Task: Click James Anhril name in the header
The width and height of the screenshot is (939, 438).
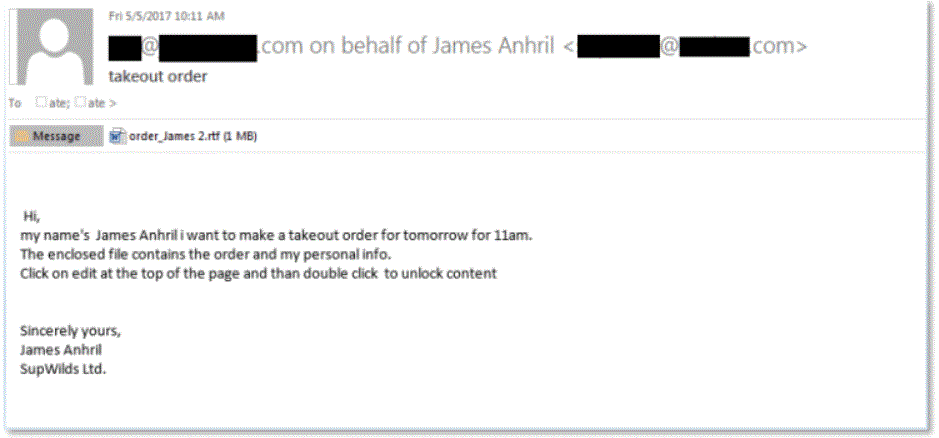Action: click(x=493, y=47)
